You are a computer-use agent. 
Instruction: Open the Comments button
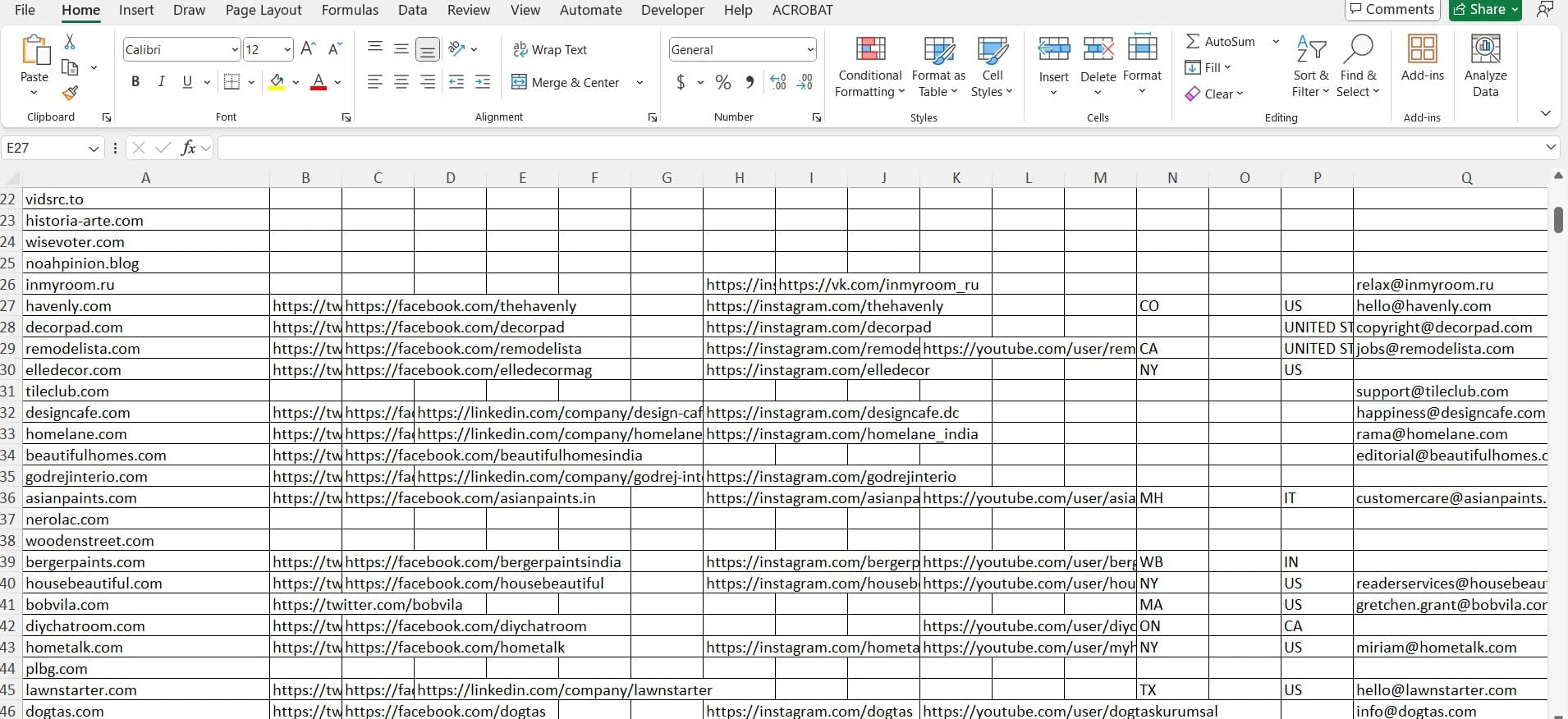click(x=1391, y=9)
